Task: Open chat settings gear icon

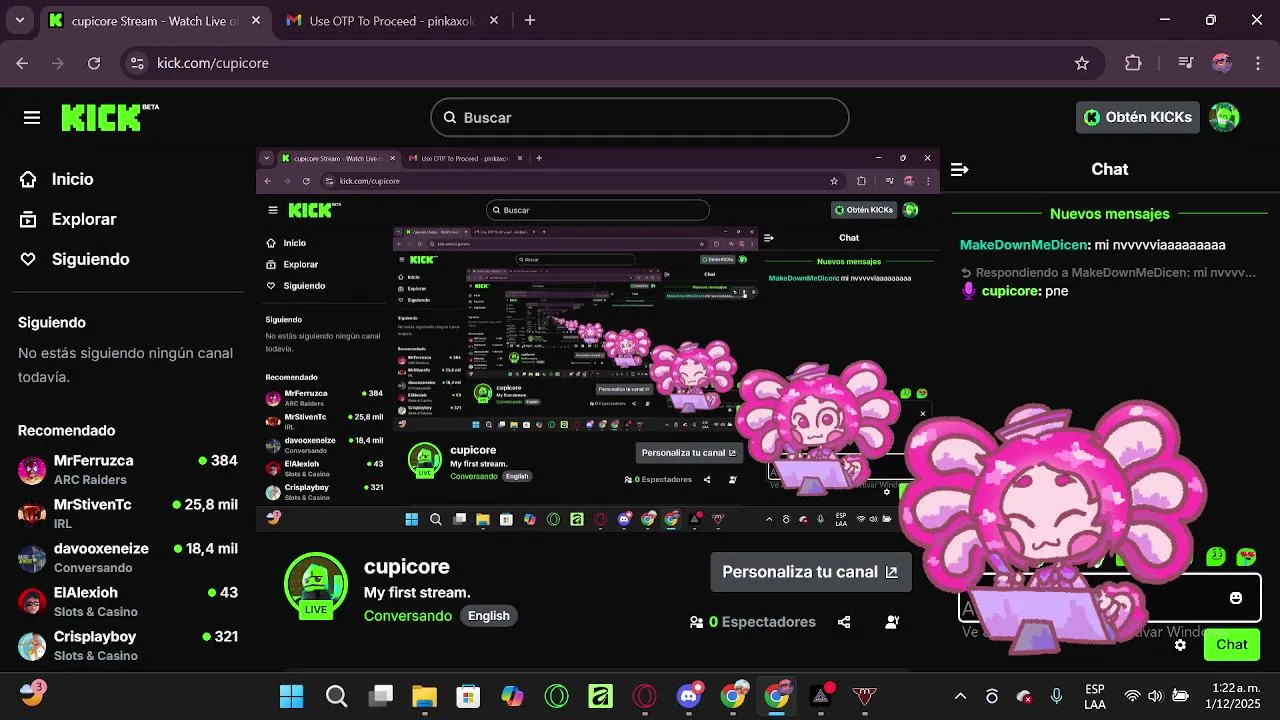Action: pos(1180,645)
